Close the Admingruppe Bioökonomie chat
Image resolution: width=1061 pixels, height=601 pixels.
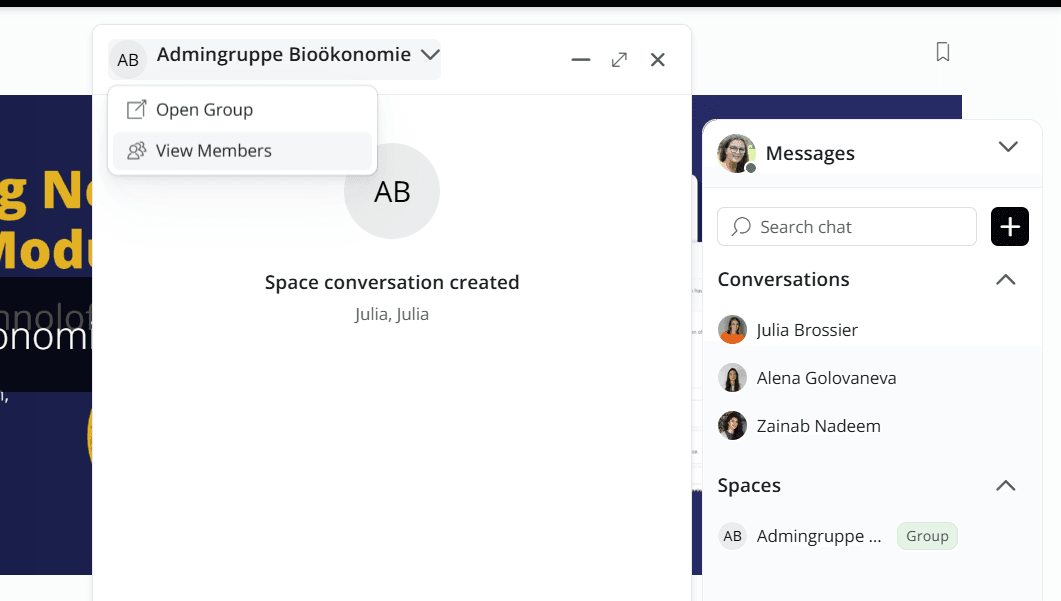[657, 60]
